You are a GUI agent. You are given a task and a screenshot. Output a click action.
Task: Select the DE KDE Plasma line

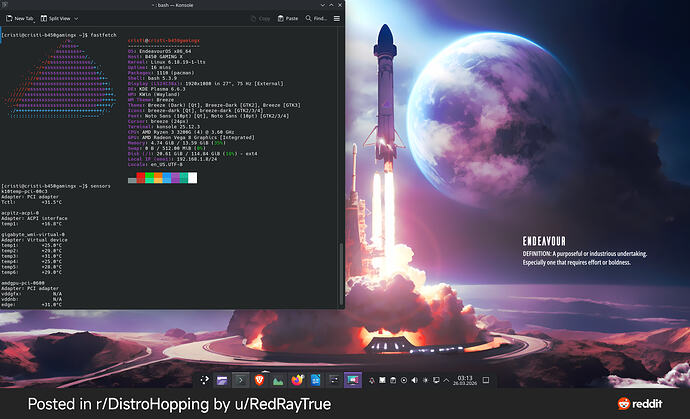tap(156, 89)
